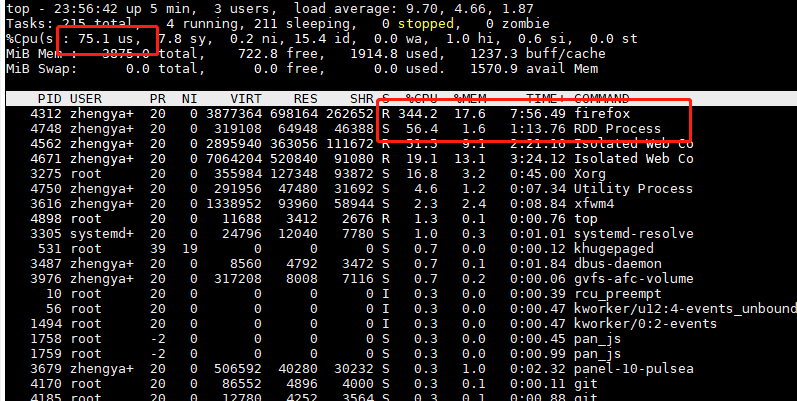
Task: Click the USER column header
Action: click(86, 99)
